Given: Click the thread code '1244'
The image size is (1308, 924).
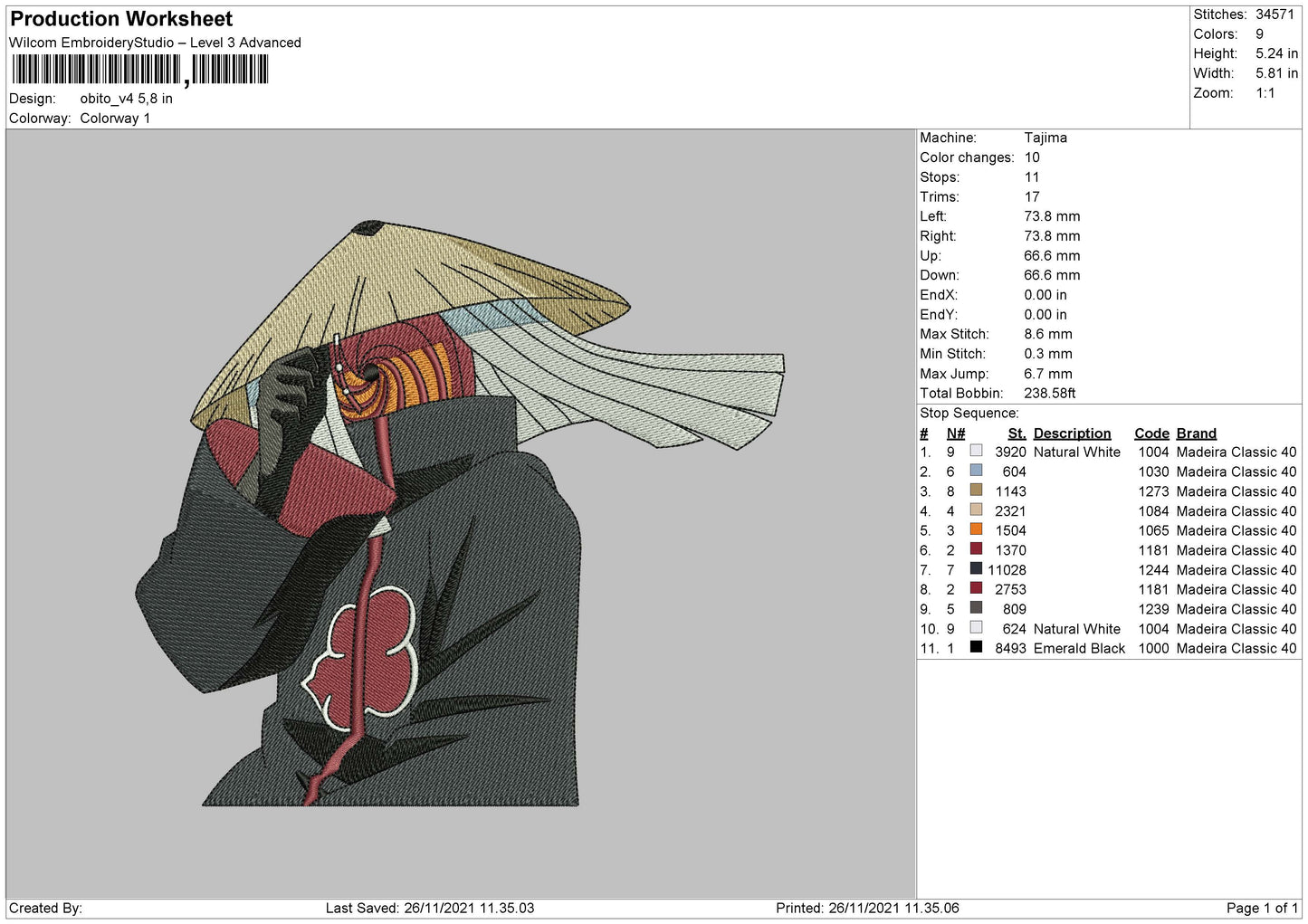Looking at the screenshot, I should point(1153,570).
